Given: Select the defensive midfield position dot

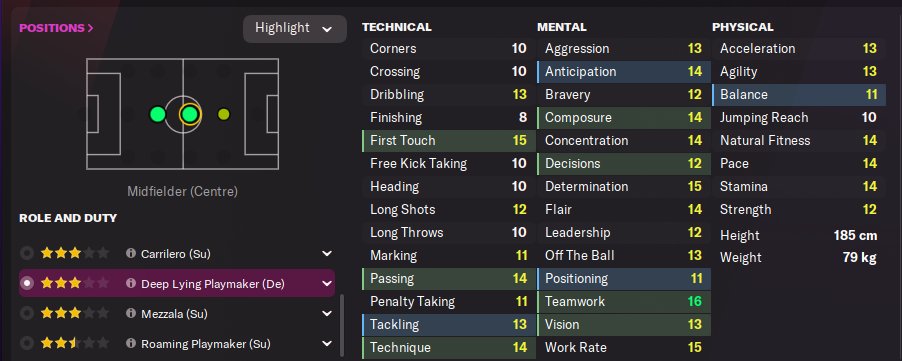Looking at the screenshot, I should coord(157,114).
